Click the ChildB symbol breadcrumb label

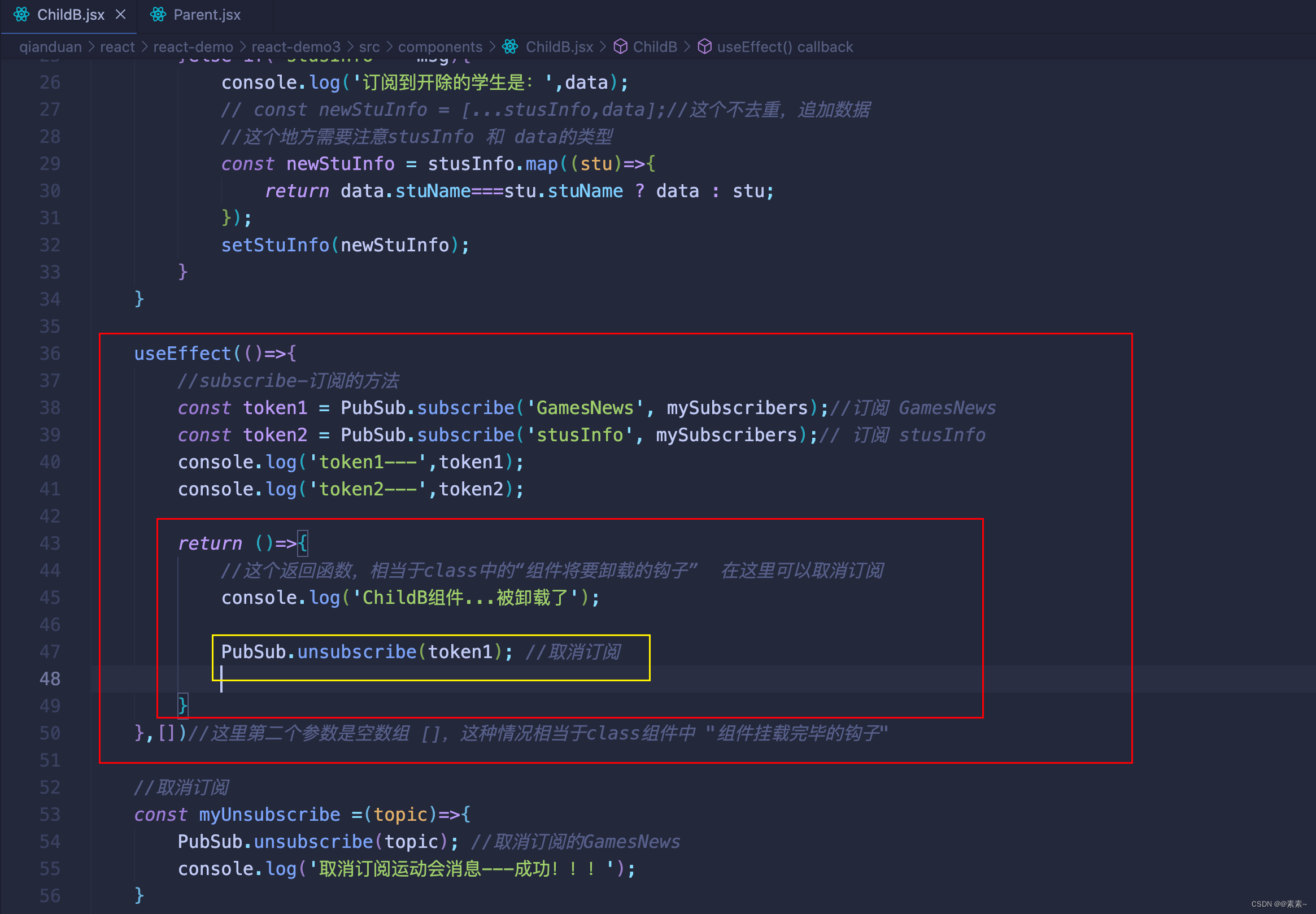(654, 46)
